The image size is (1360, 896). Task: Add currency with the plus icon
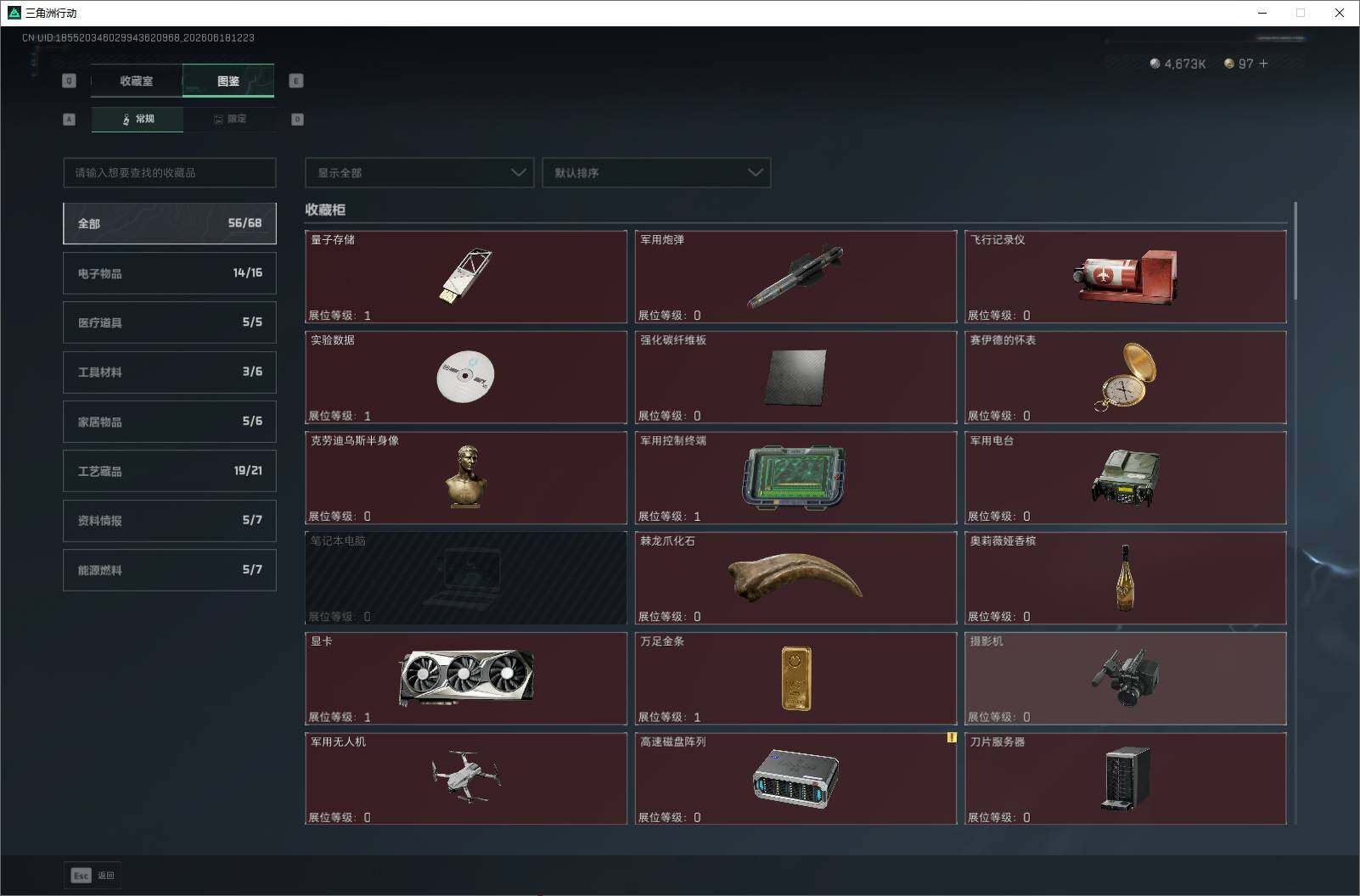[1263, 64]
